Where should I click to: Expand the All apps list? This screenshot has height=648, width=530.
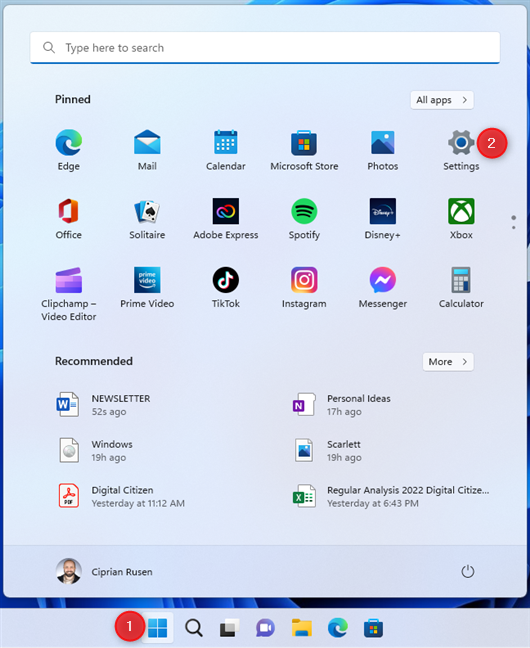click(442, 100)
